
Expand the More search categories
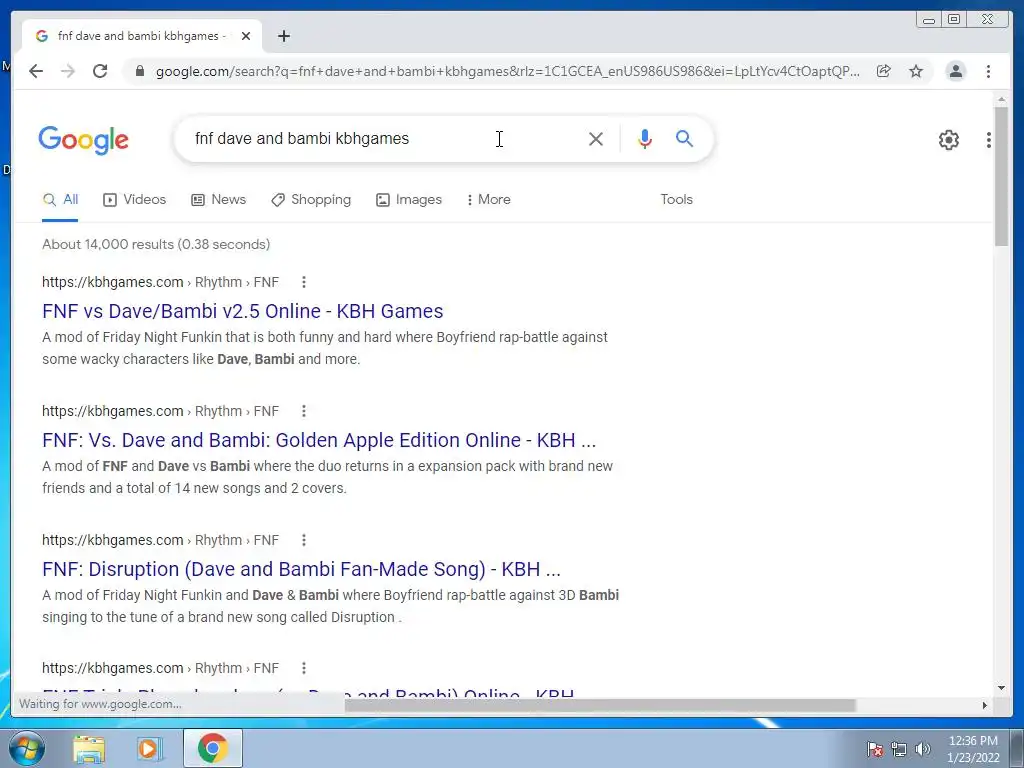[488, 200]
